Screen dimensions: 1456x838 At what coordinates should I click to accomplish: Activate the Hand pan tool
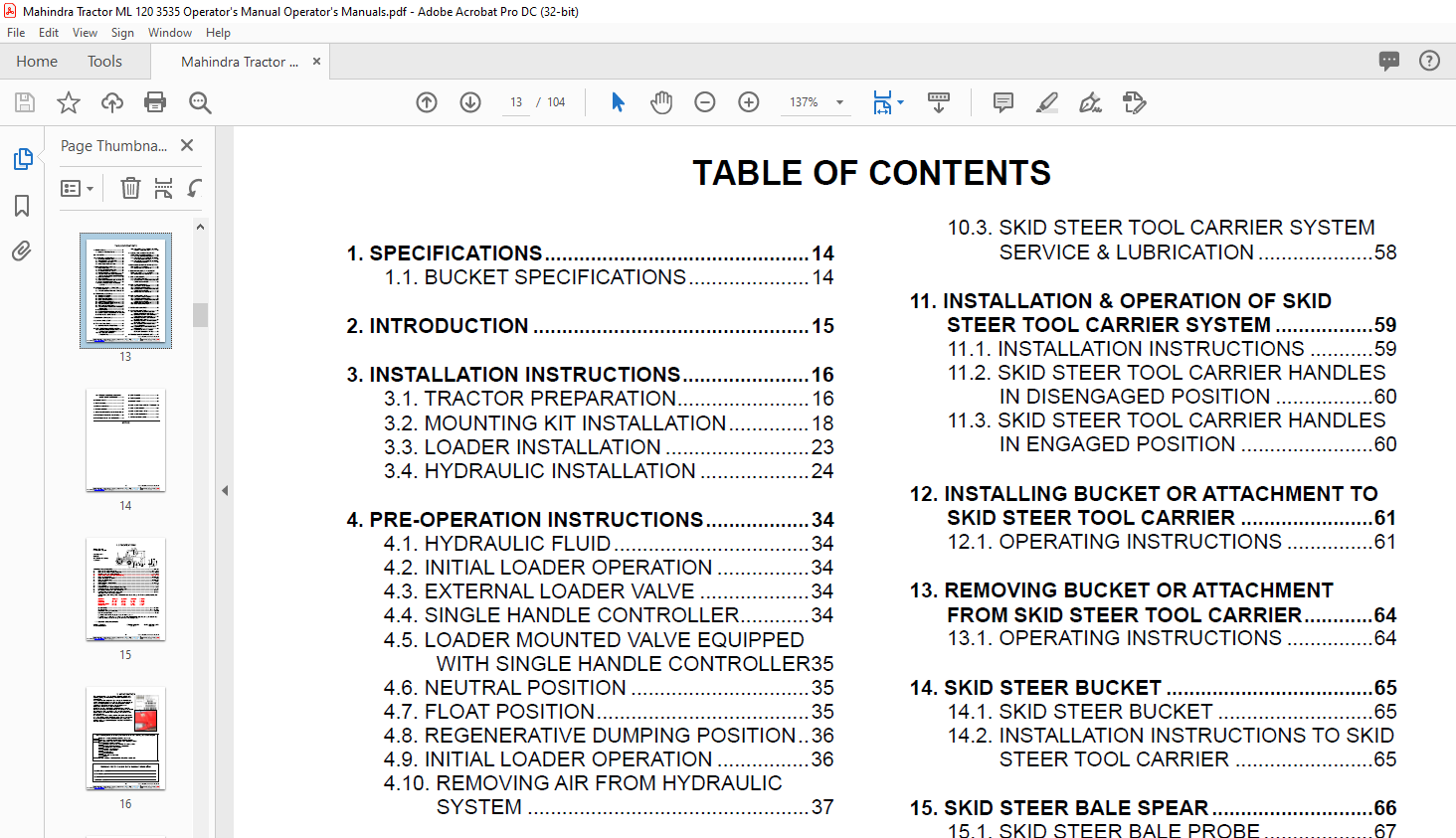coord(661,102)
